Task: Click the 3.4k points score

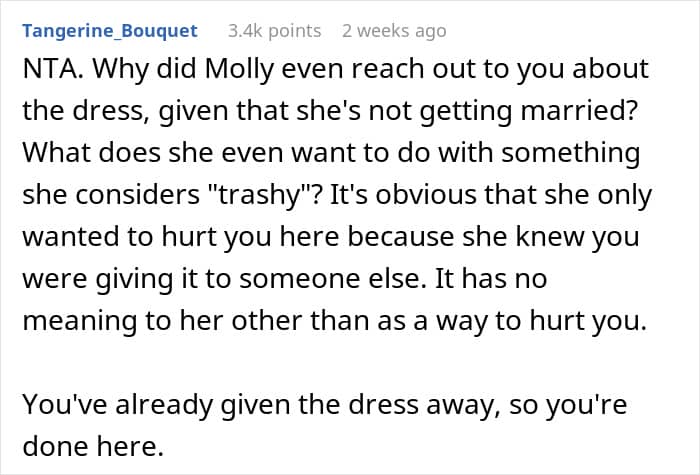Action: pos(275,31)
